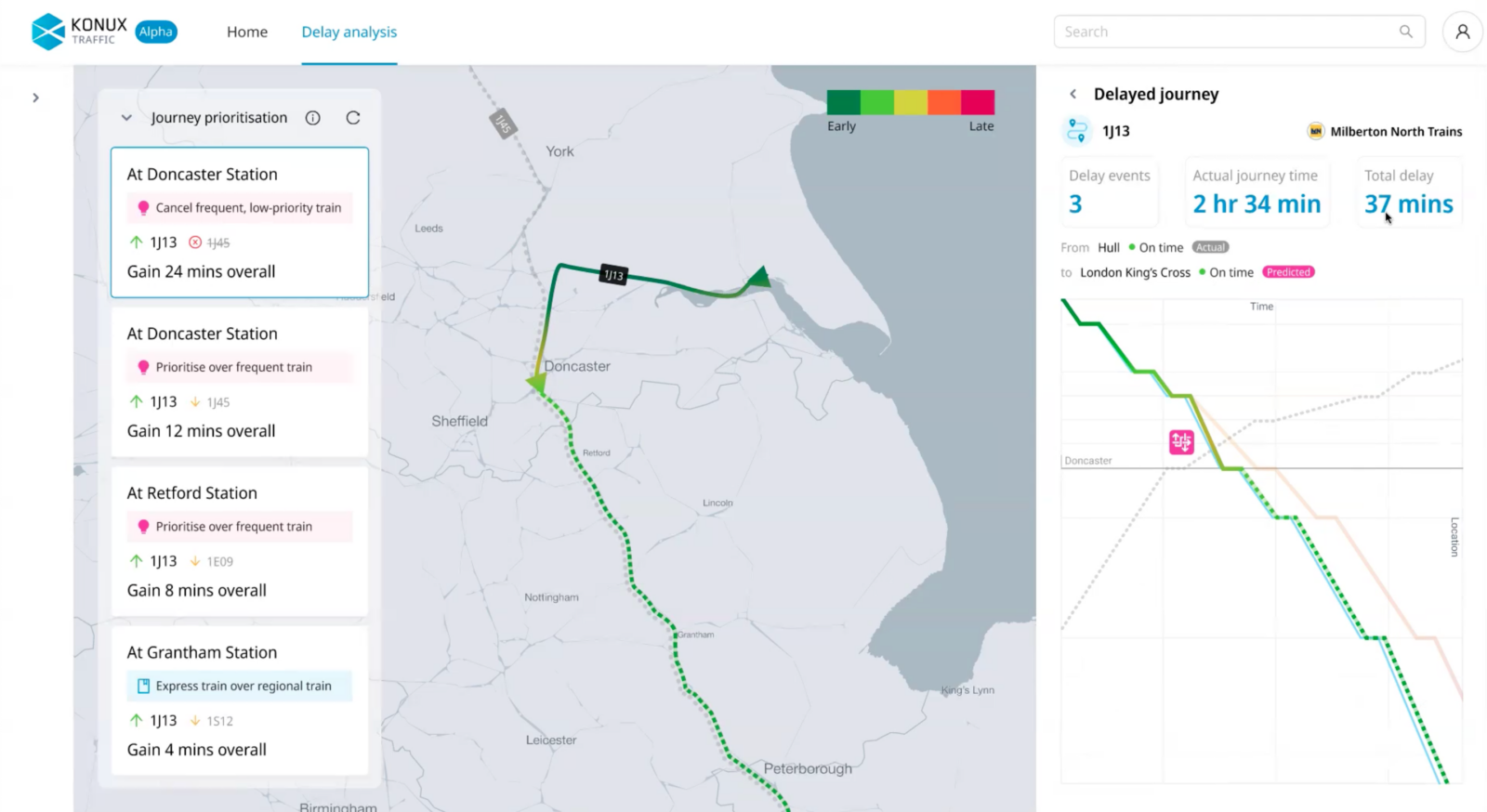This screenshot has width=1487, height=812.
Task: Expand the left sidebar chevron
Action: click(x=35, y=98)
